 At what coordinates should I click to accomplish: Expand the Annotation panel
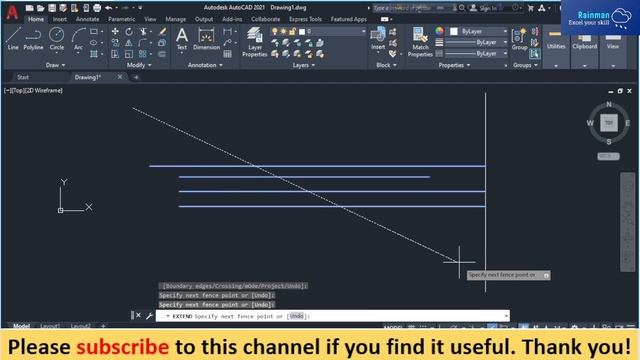click(205, 65)
